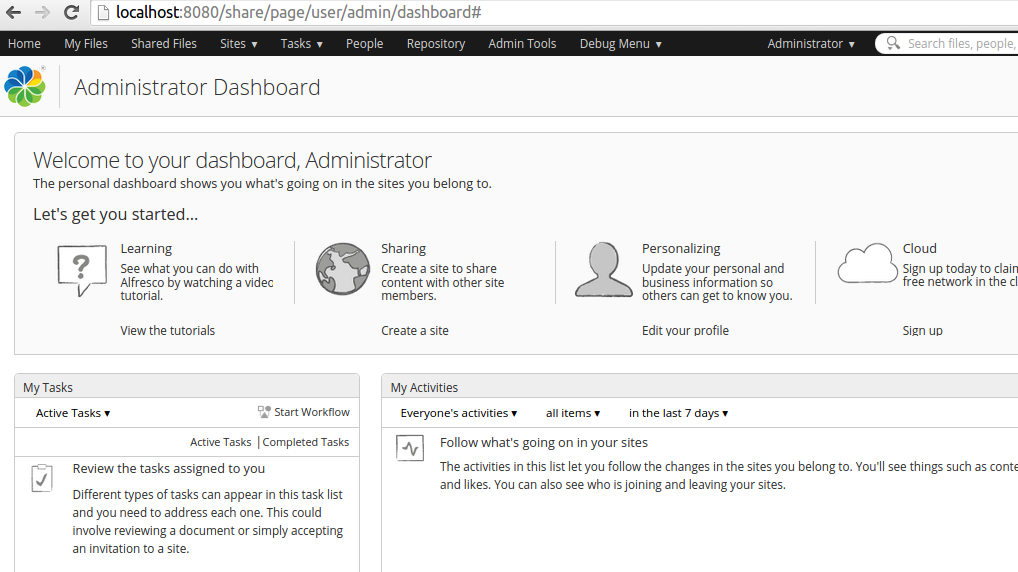Click 'Follow what's going on in your sites'
This screenshot has height=572, width=1018.
[543, 443]
